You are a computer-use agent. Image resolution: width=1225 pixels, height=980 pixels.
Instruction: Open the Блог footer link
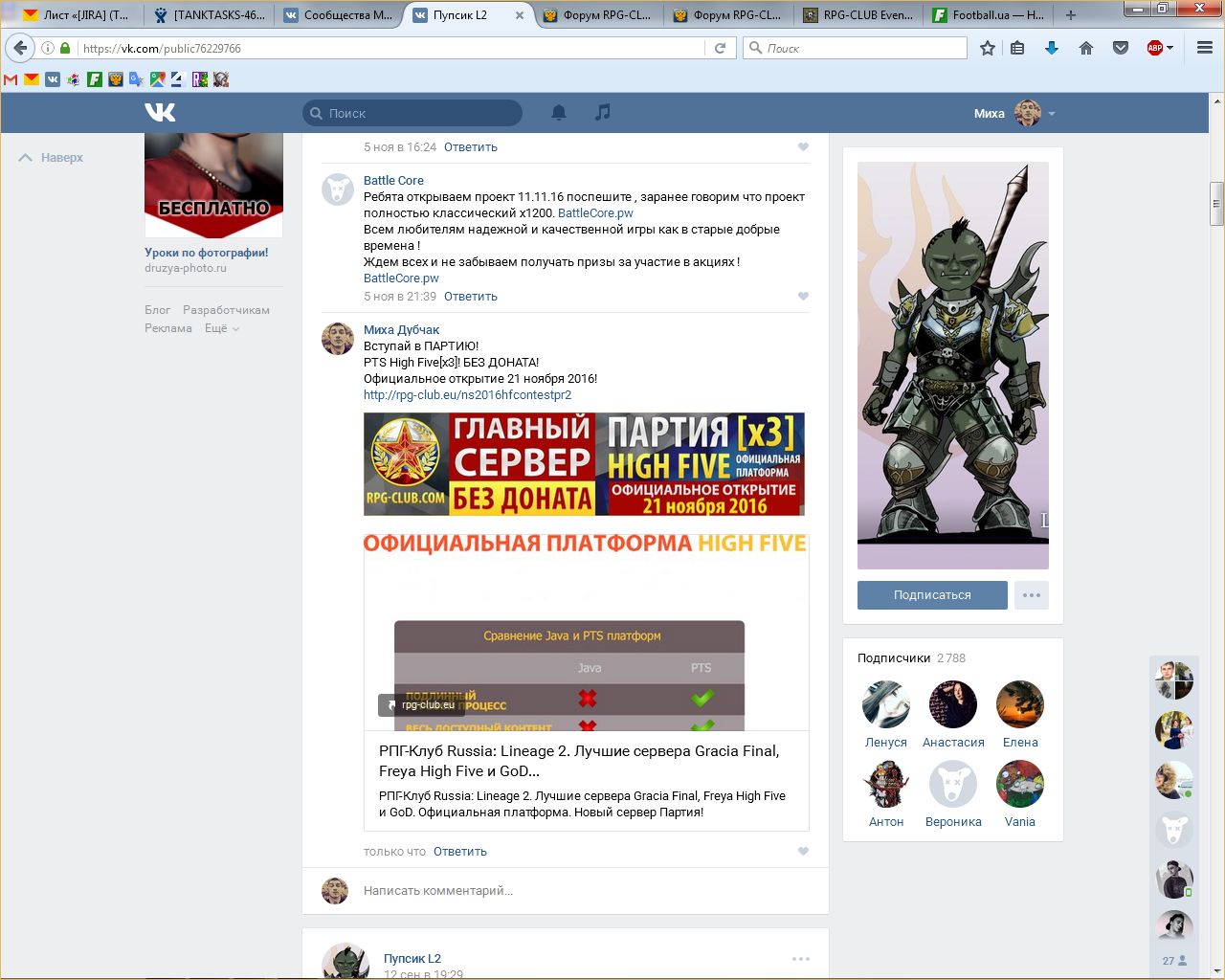point(157,310)
